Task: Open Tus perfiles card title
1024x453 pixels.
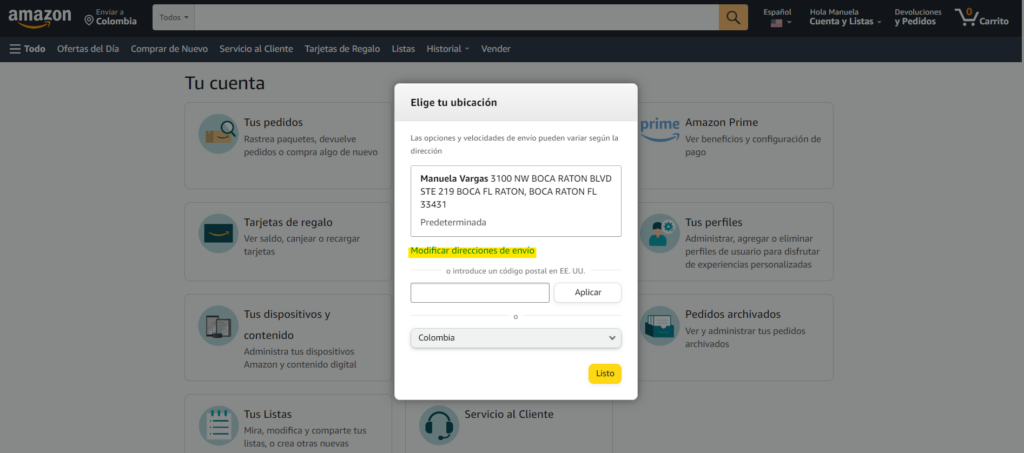Action: [713, 222]
